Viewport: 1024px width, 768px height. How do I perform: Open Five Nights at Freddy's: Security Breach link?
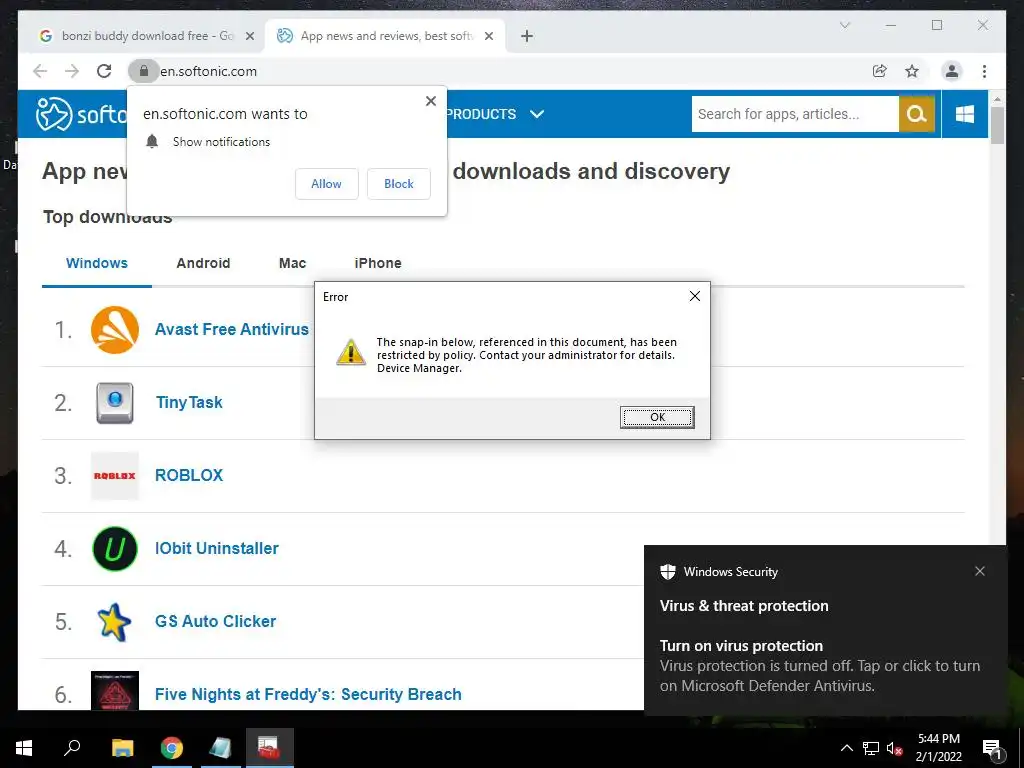point(308,694)
